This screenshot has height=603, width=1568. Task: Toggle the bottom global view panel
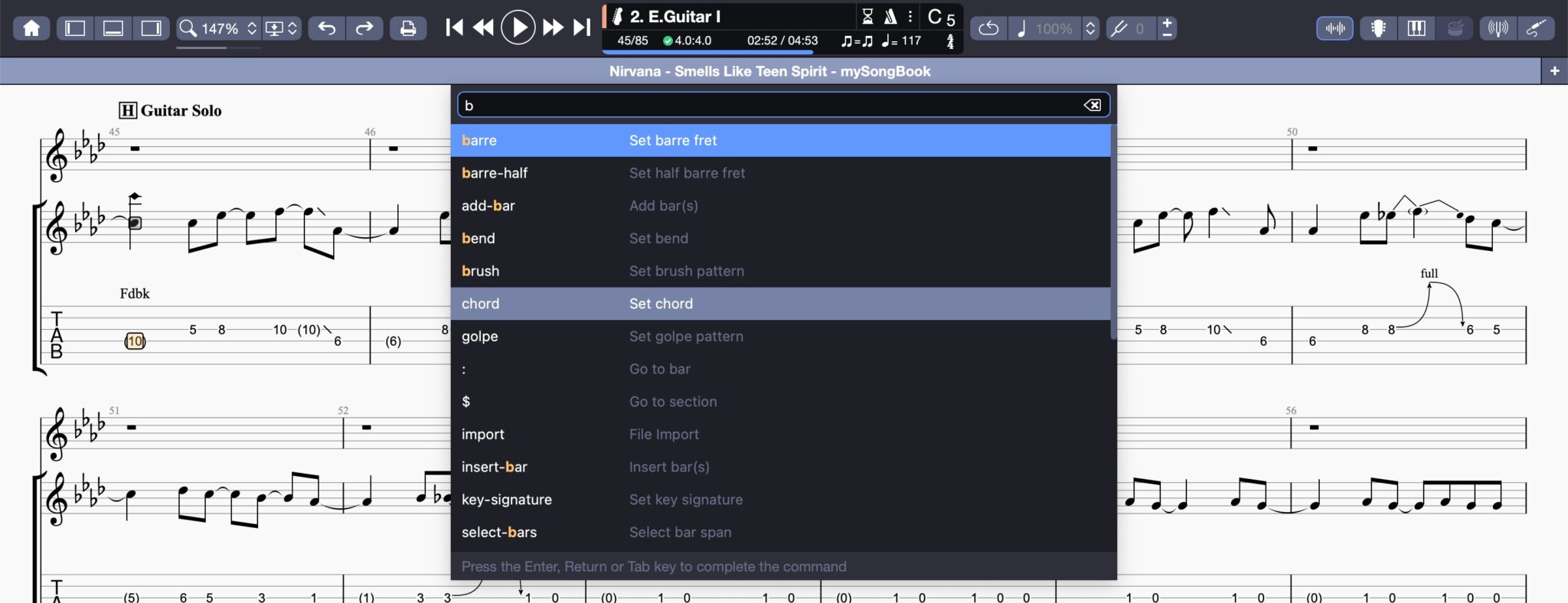point(113,28)
